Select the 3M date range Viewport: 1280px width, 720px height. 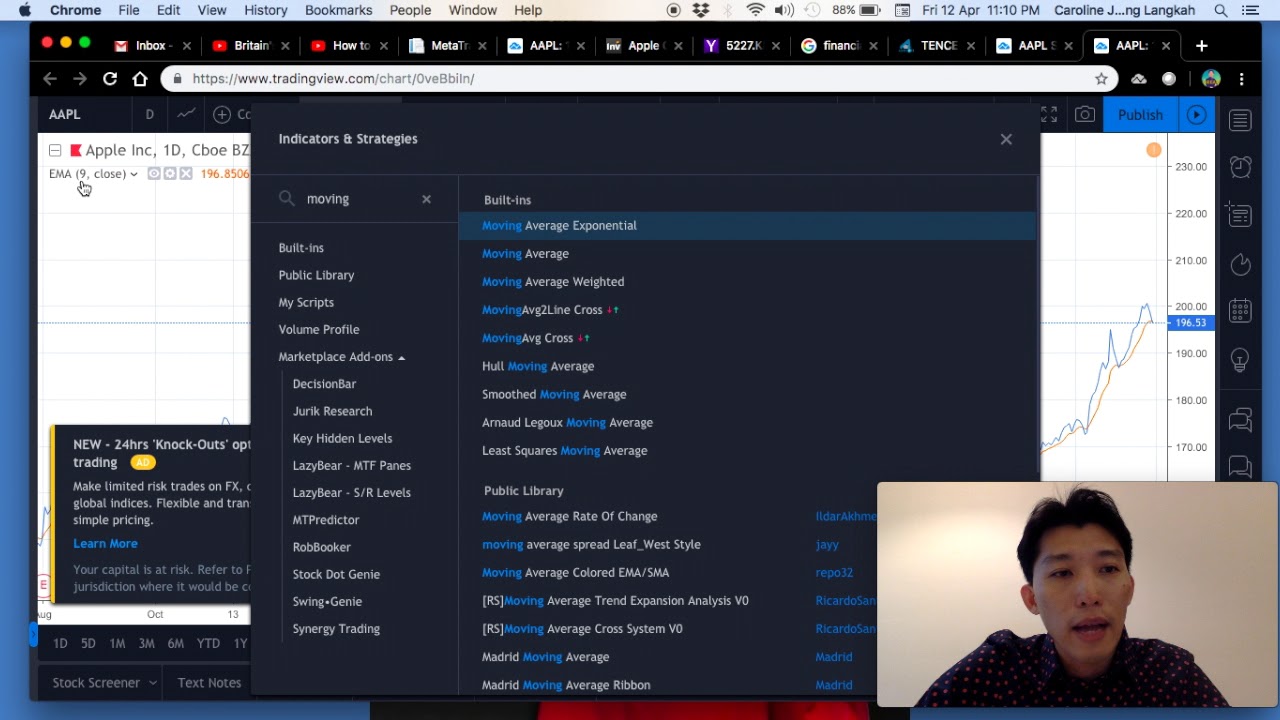click(146, 644)
